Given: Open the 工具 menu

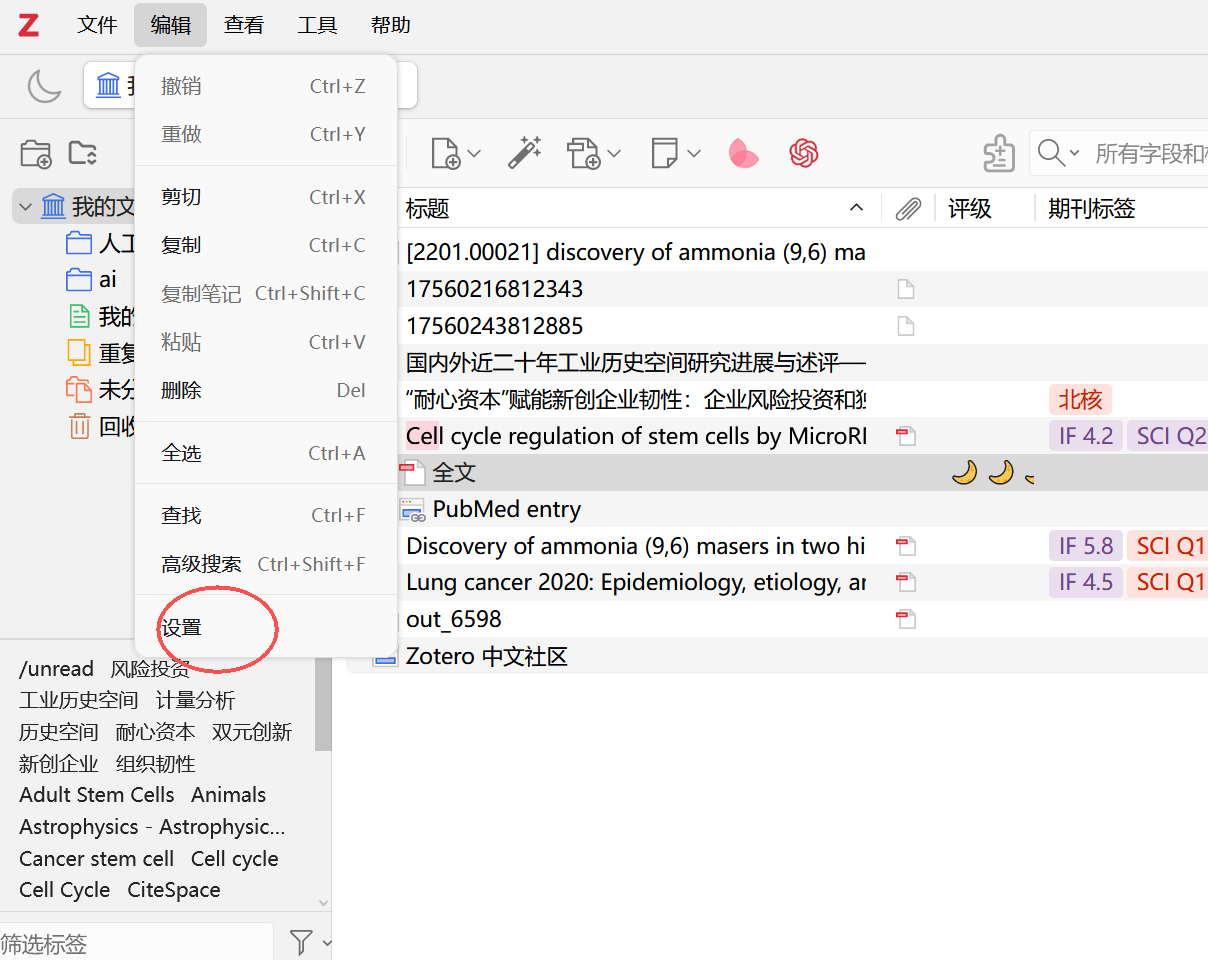Looking at the screenshot, I should pos(317,26).
